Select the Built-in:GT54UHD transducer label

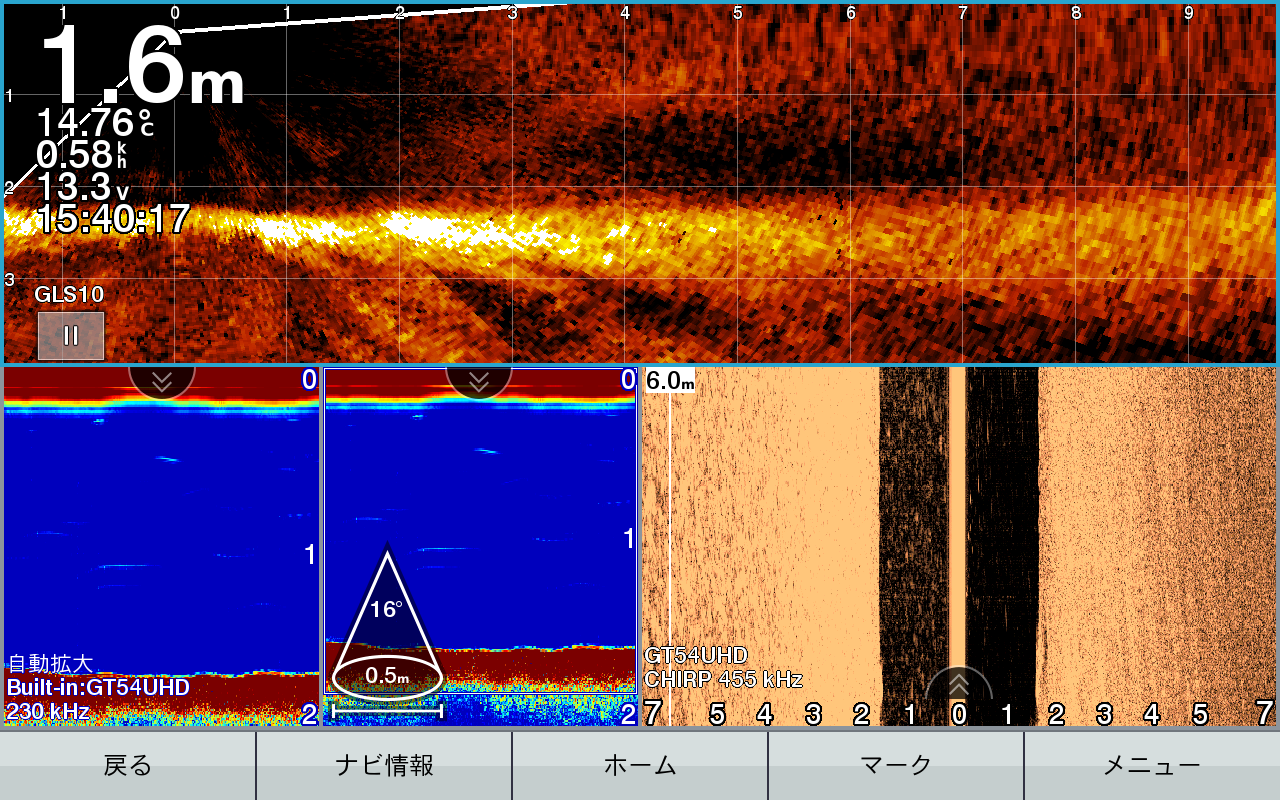click(x=98, y=687)
